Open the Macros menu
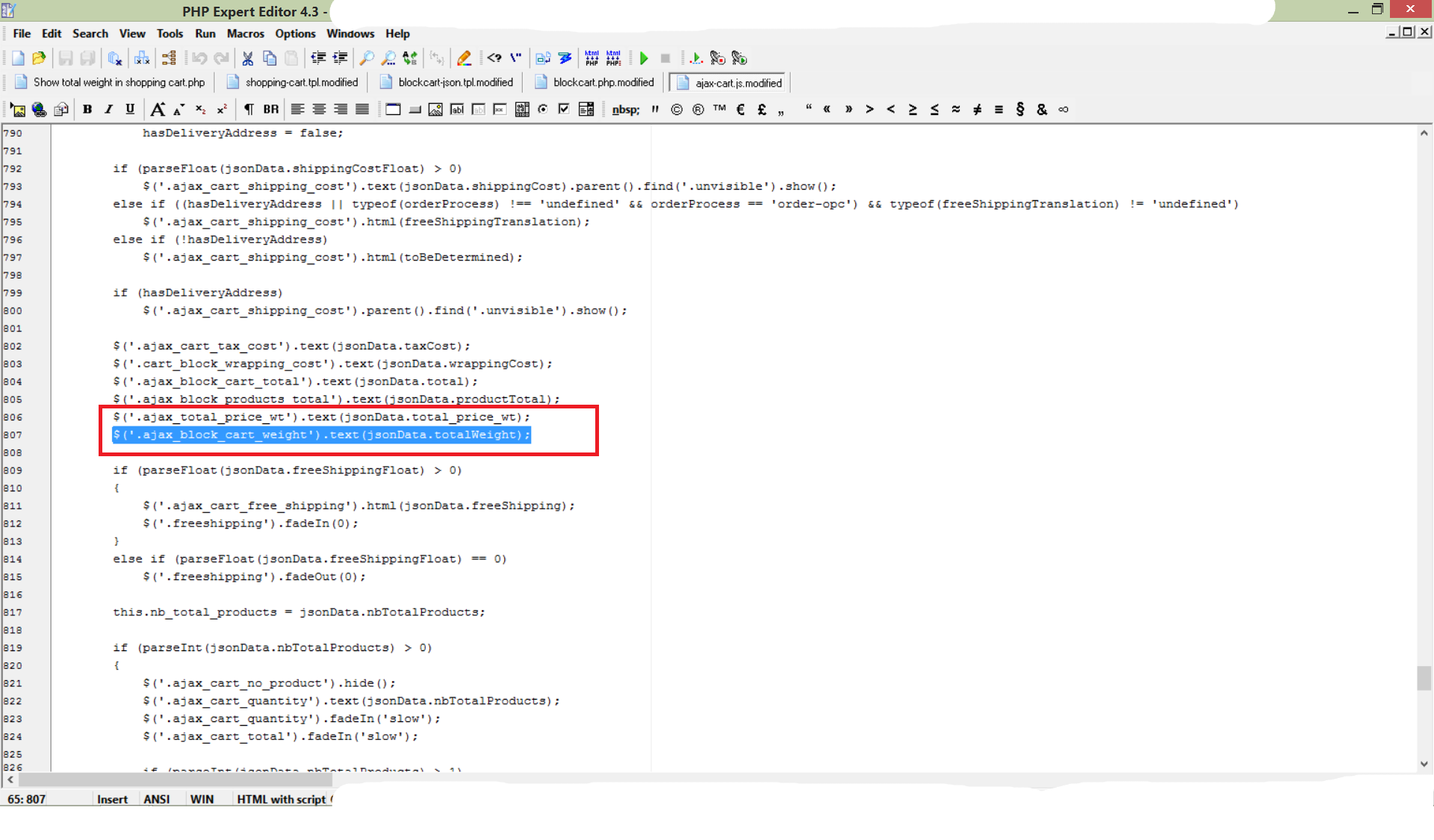 (245, 34)
